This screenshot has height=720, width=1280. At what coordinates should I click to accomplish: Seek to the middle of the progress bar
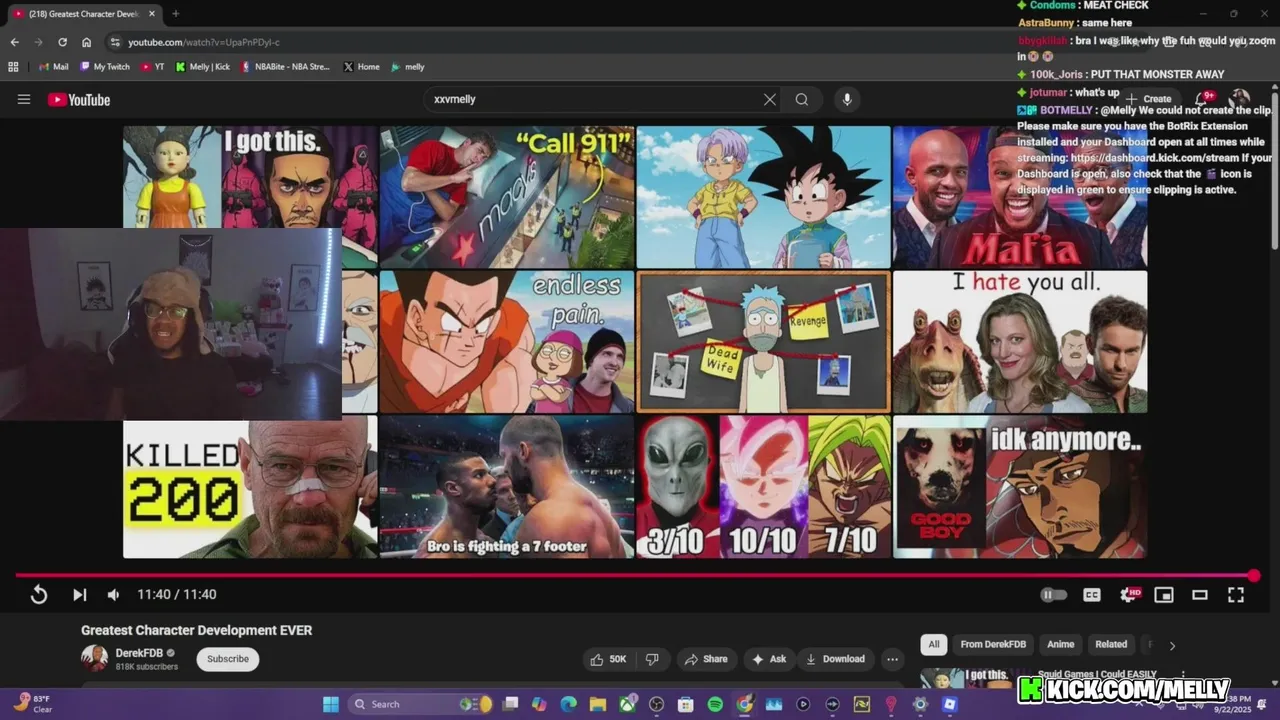pos(635,575)
